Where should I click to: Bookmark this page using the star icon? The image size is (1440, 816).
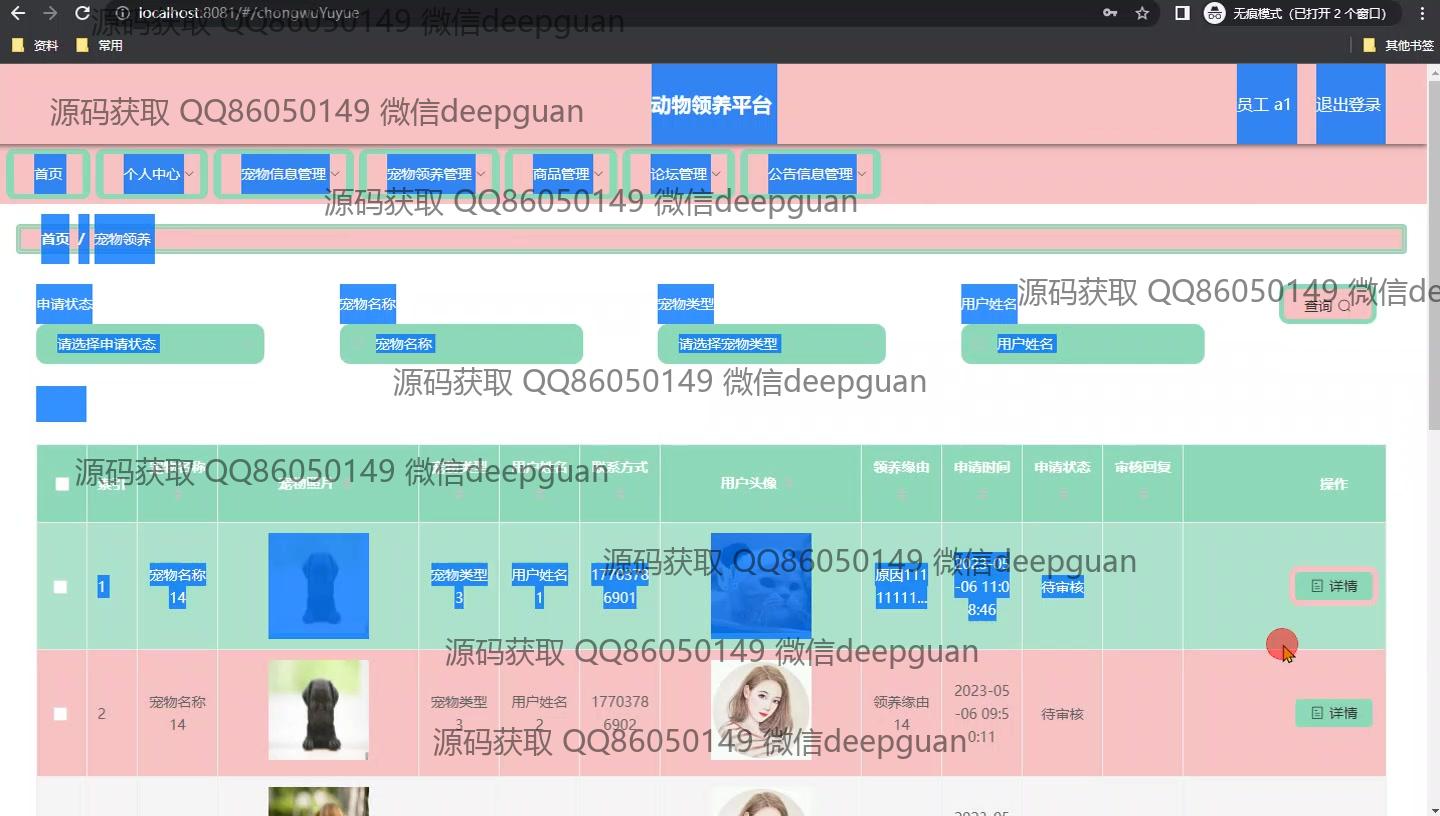pos(1142,13)
